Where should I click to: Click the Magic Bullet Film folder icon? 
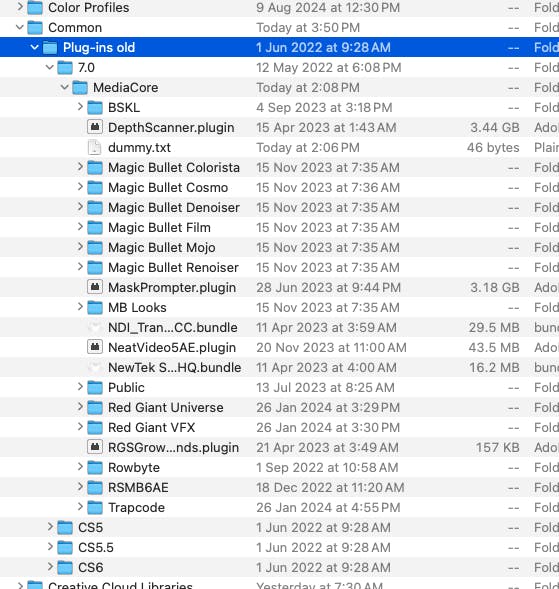[95, 227]
